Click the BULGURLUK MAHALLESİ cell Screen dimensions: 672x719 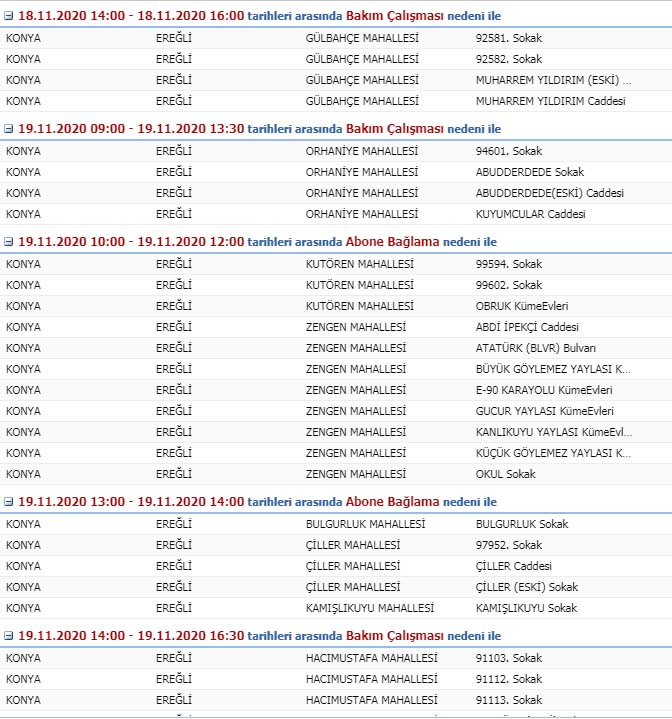coord(365,524)
